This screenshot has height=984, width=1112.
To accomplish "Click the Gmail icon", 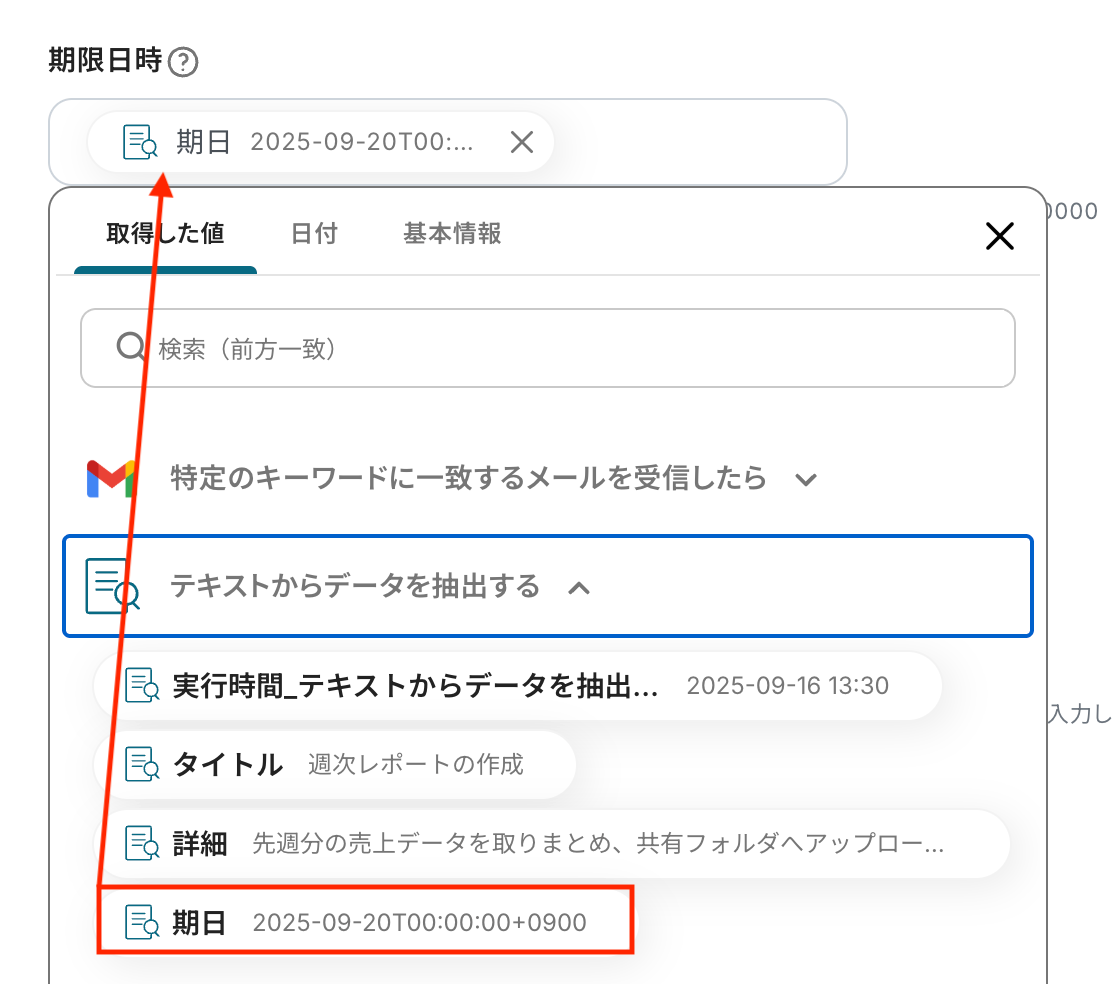I will coord(110,479).
